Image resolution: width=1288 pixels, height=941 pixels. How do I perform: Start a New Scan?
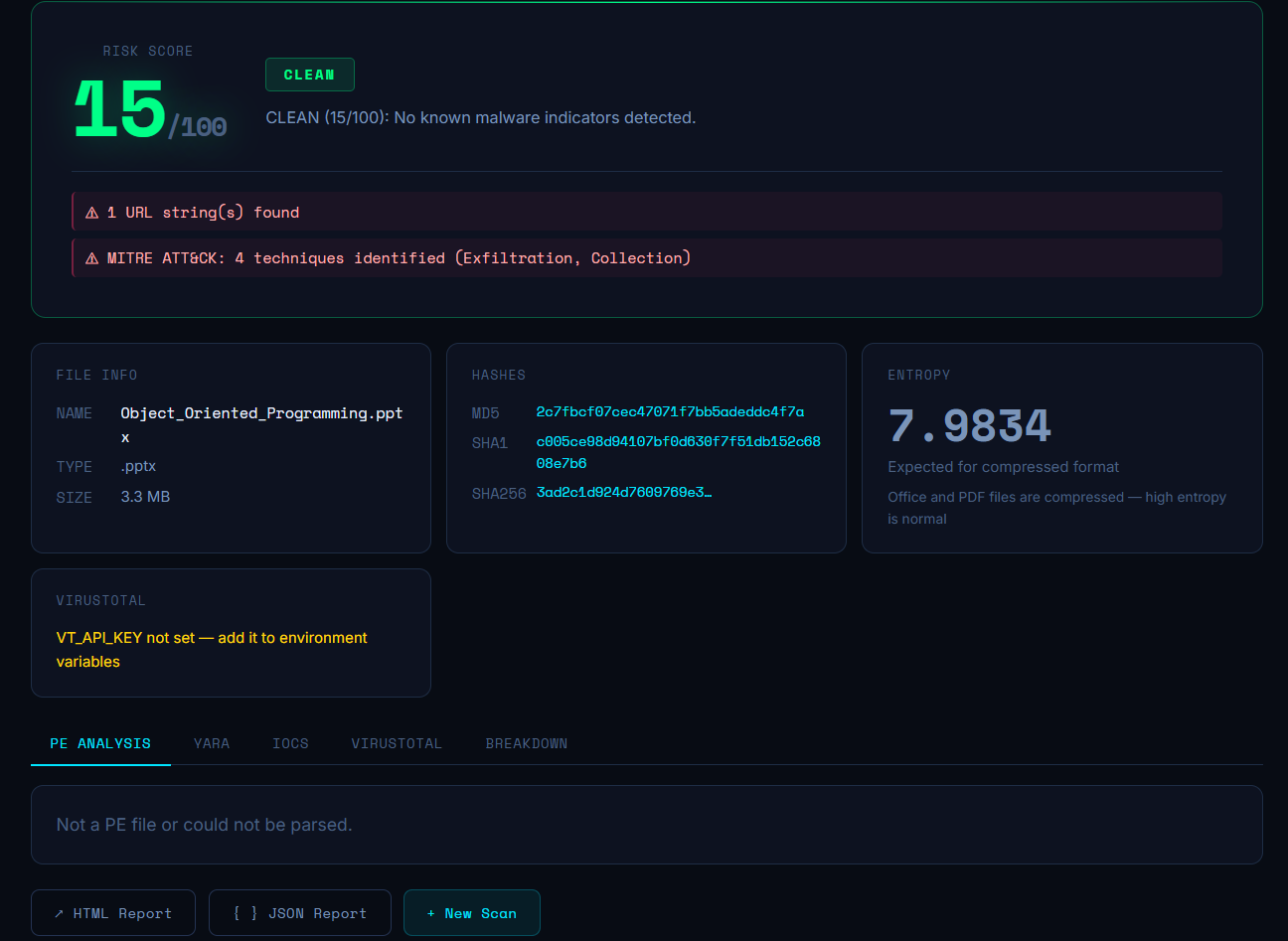pyautogui.click(x=472, y=913)
